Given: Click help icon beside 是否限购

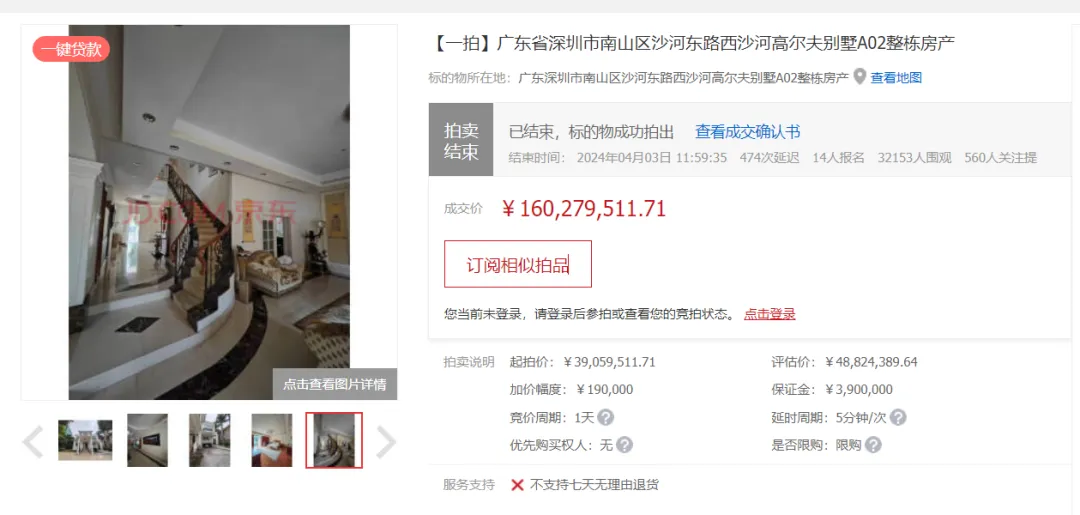Looking at the screenshot, I should coord(873,445).
